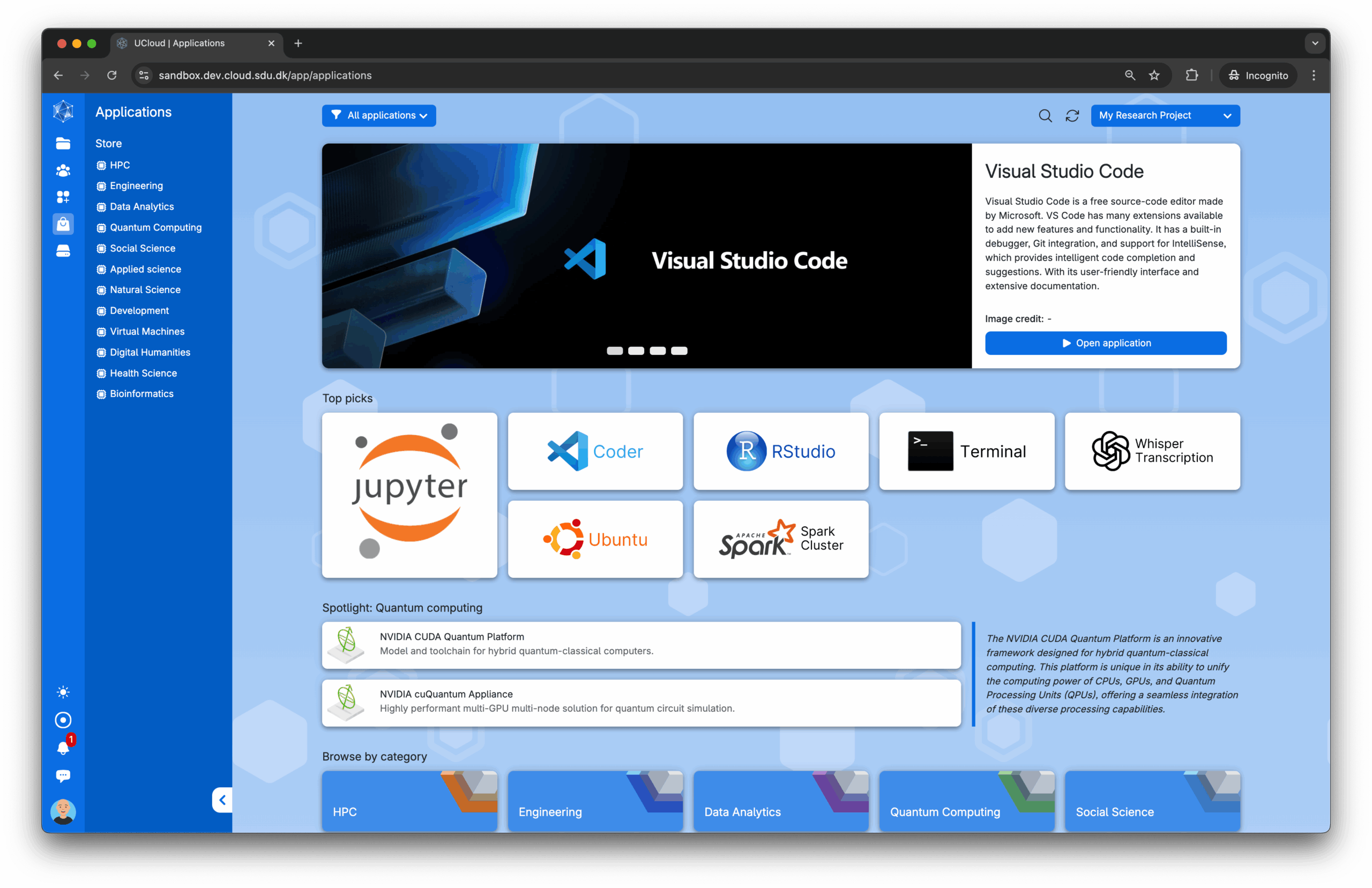This screenshot has width=1372, height=888.
Task: Select Quantum Computing in Store sidebar
Action: click(149, 227)
